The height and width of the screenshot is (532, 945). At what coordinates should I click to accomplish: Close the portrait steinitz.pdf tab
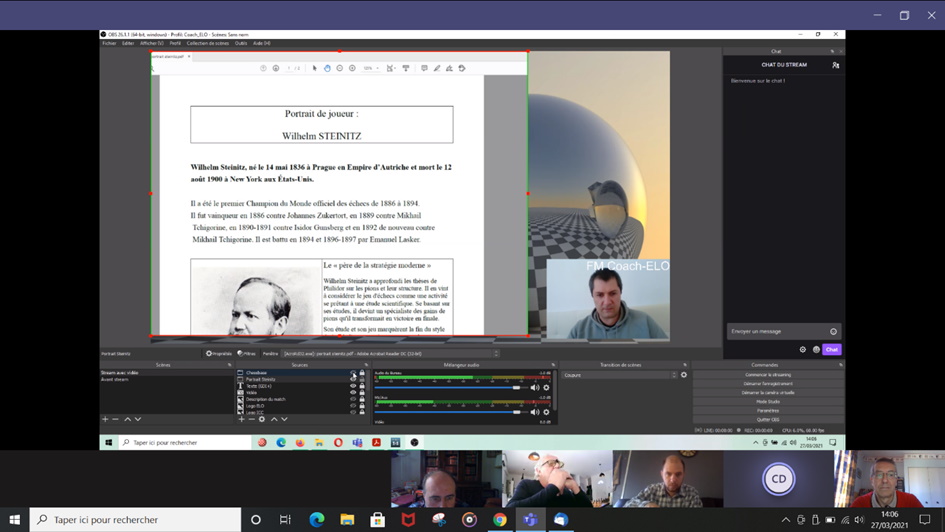(x=189, y=57)
